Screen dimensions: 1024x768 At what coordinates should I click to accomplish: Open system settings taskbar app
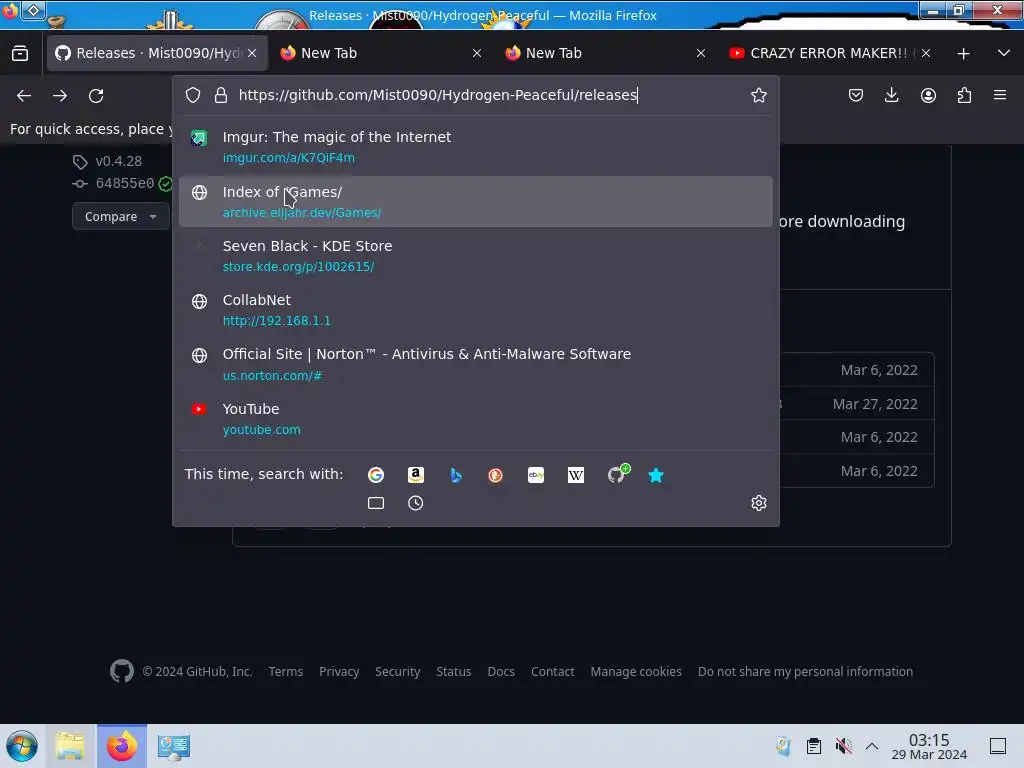coord(173,746)
